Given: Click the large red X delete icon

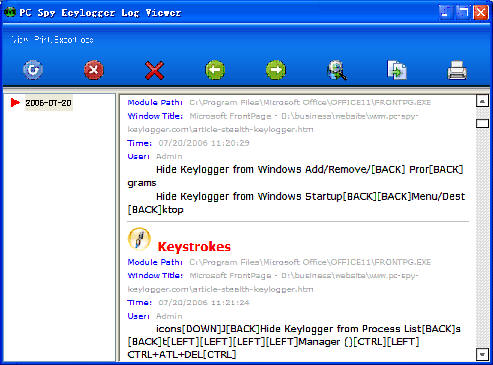Looking at the screenshot, I should tap(154, 70).
